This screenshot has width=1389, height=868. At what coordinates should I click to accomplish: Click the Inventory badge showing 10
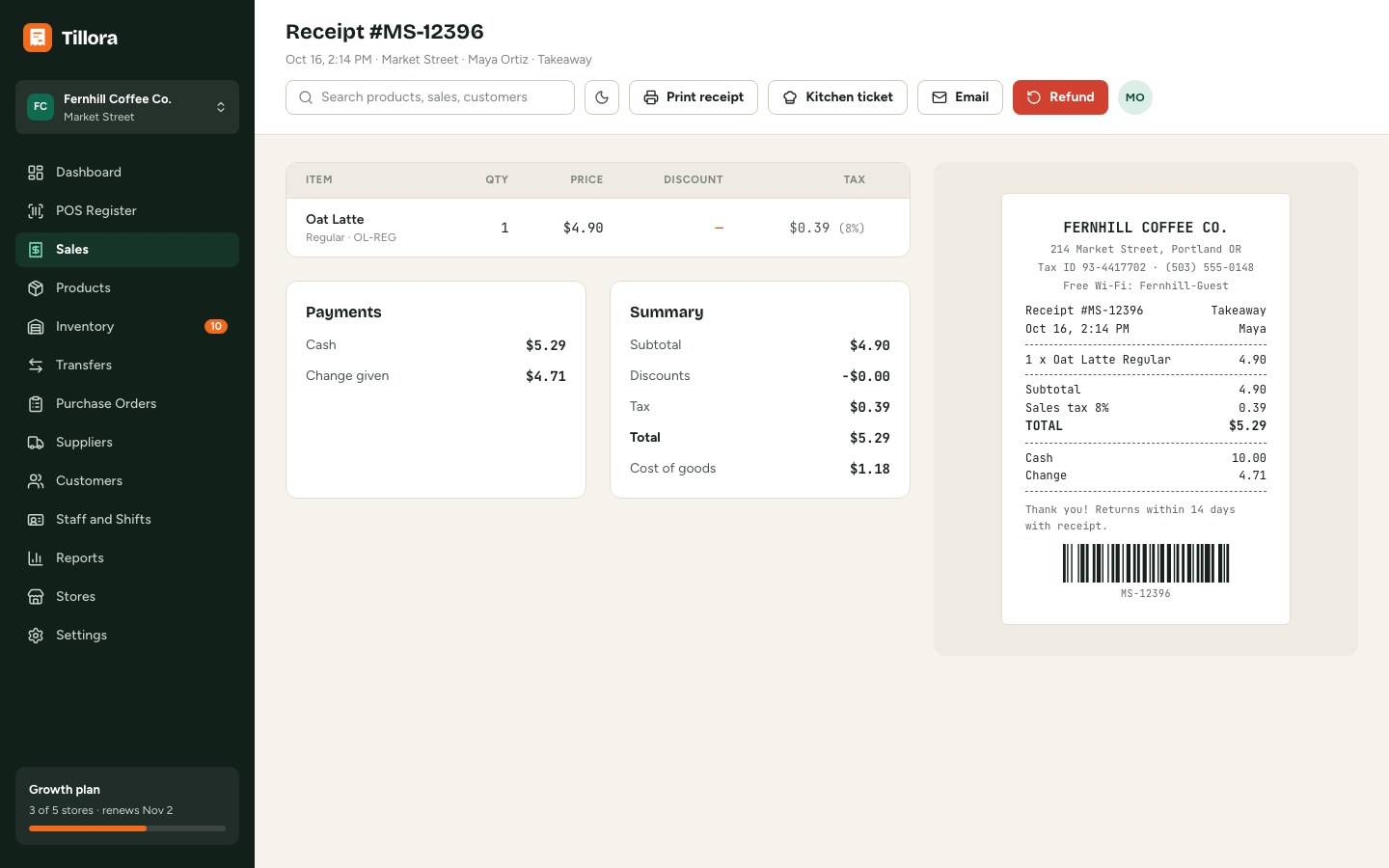pos(216,326)
